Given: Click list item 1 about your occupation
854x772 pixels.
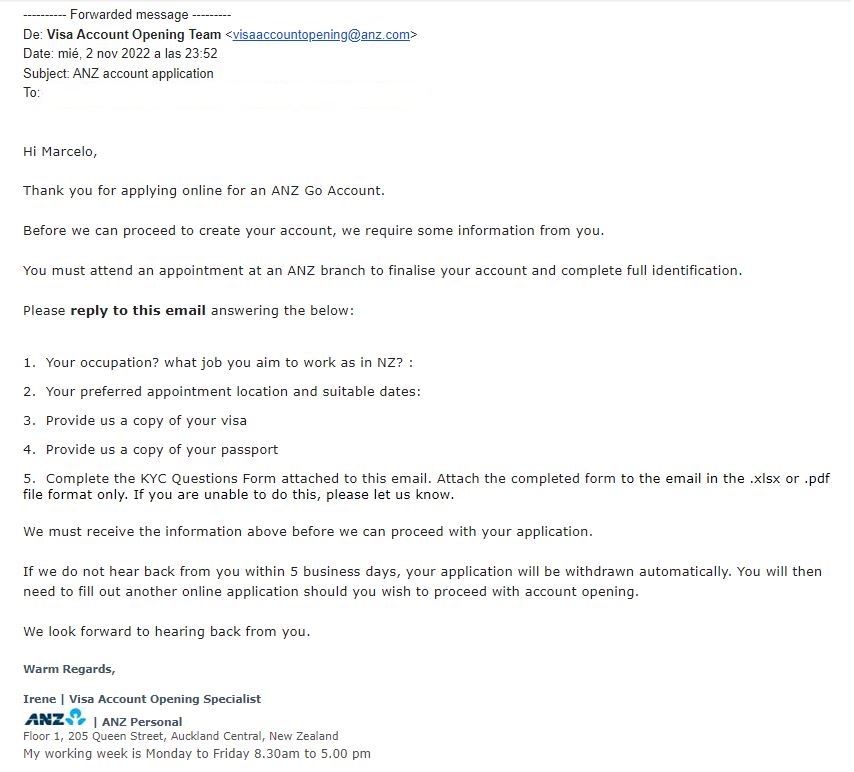Looking at the screenshot, I should pyautogui.click(x=218, y=363).
